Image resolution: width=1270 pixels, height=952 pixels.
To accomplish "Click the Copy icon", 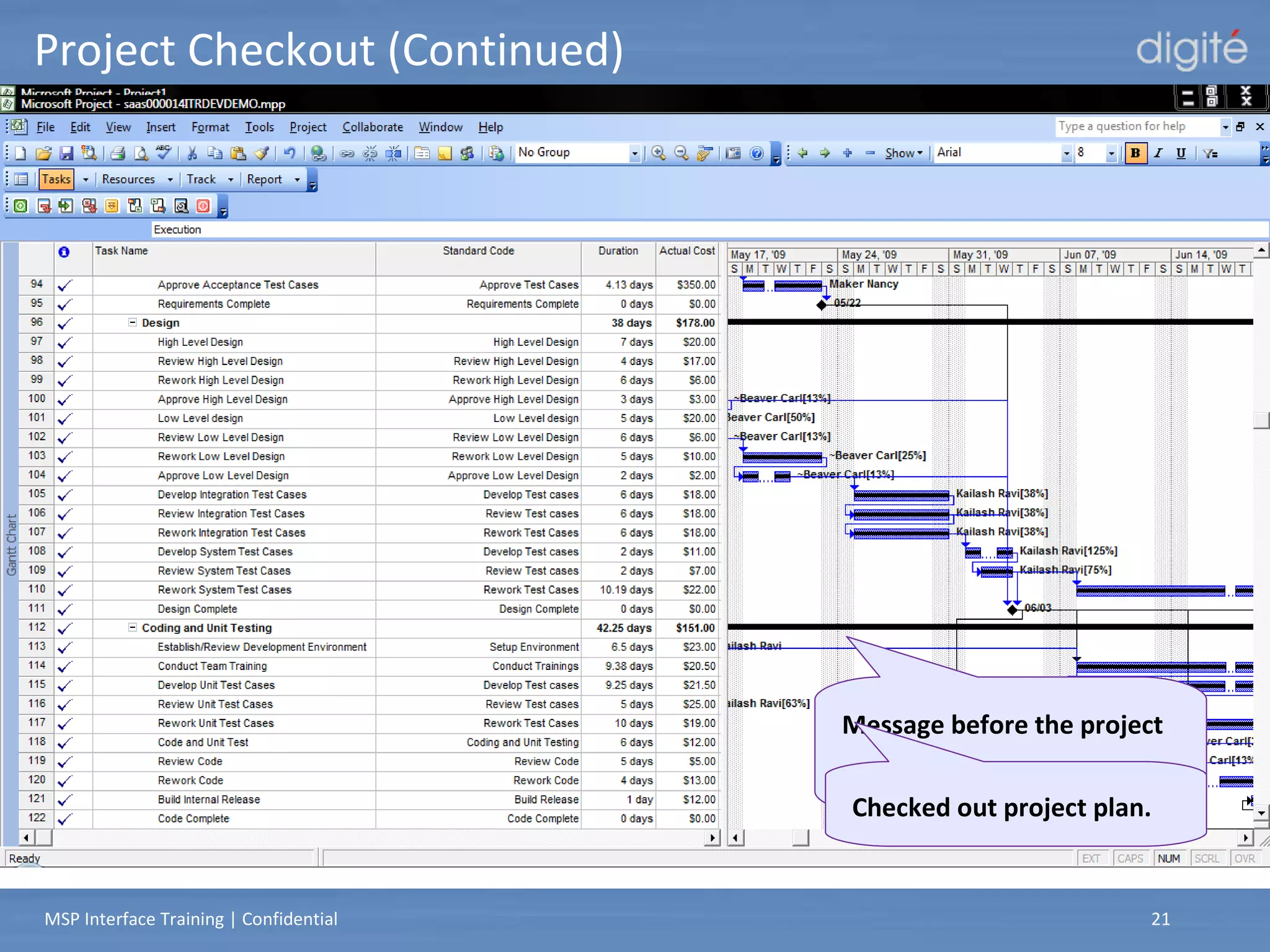I will coord(215,153).
